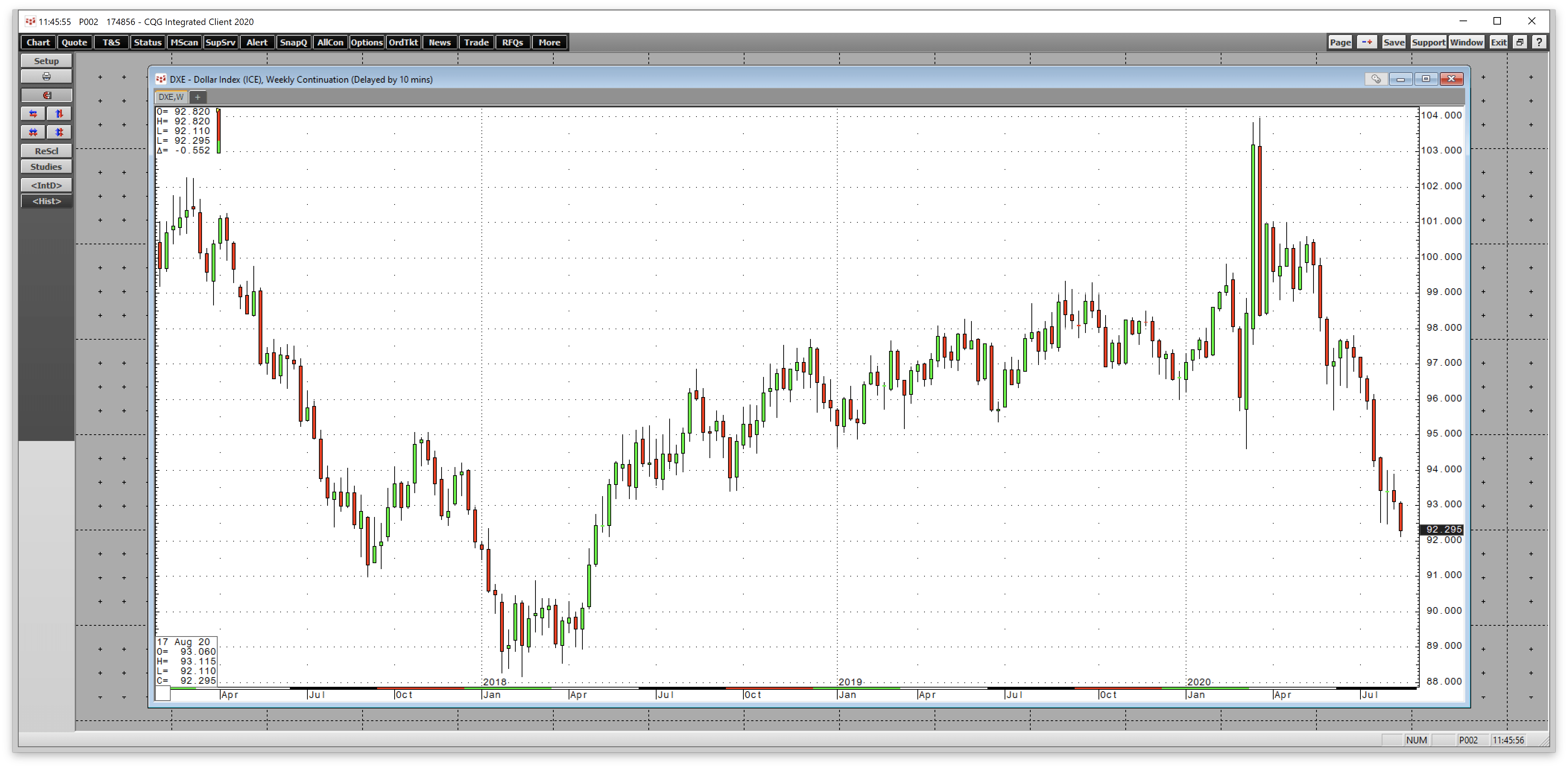Click the red magnet snap icon
1568x768 pixels.
point(46,96)
